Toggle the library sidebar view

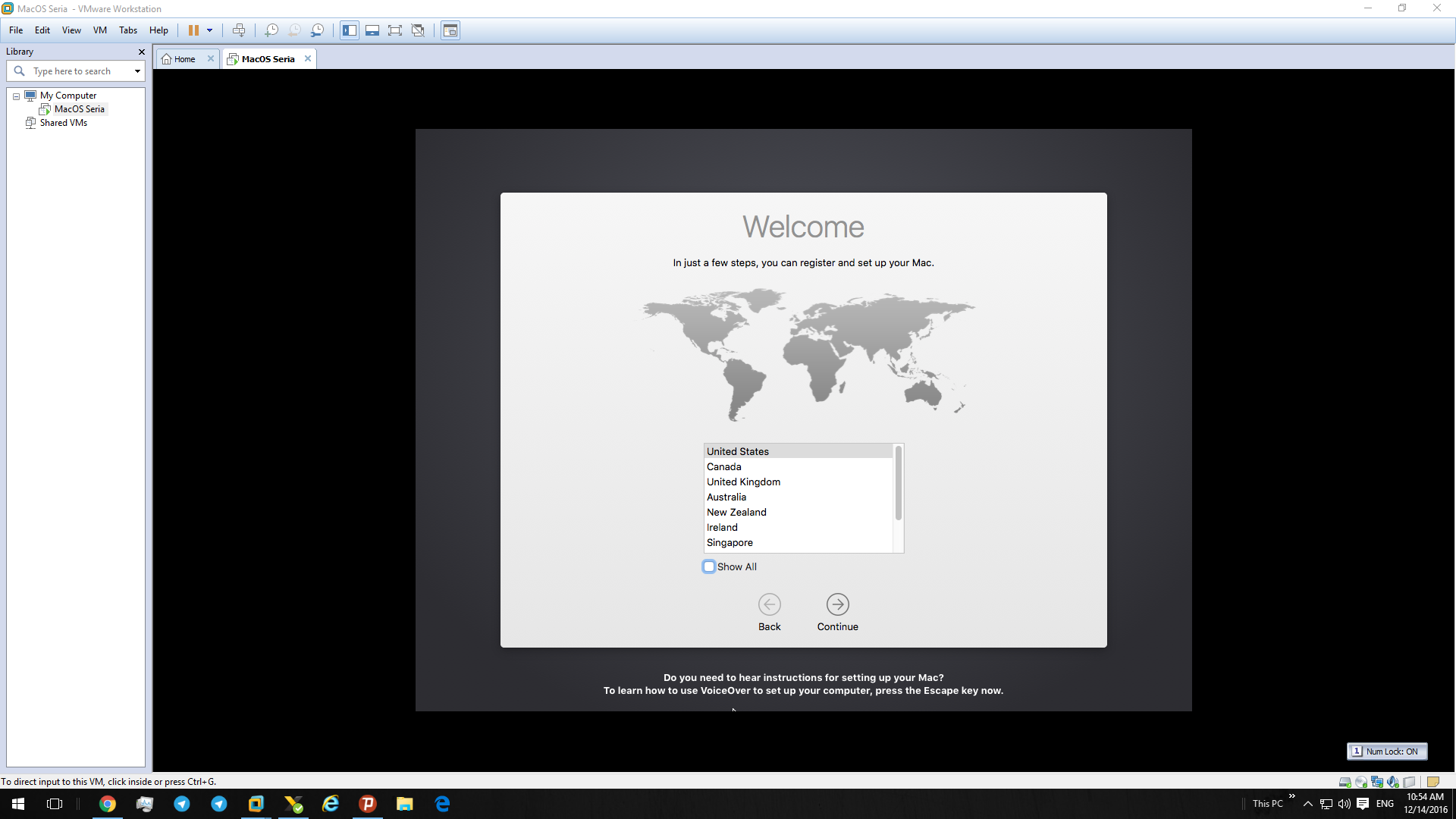pyautogui.click(x=350, y=30)
